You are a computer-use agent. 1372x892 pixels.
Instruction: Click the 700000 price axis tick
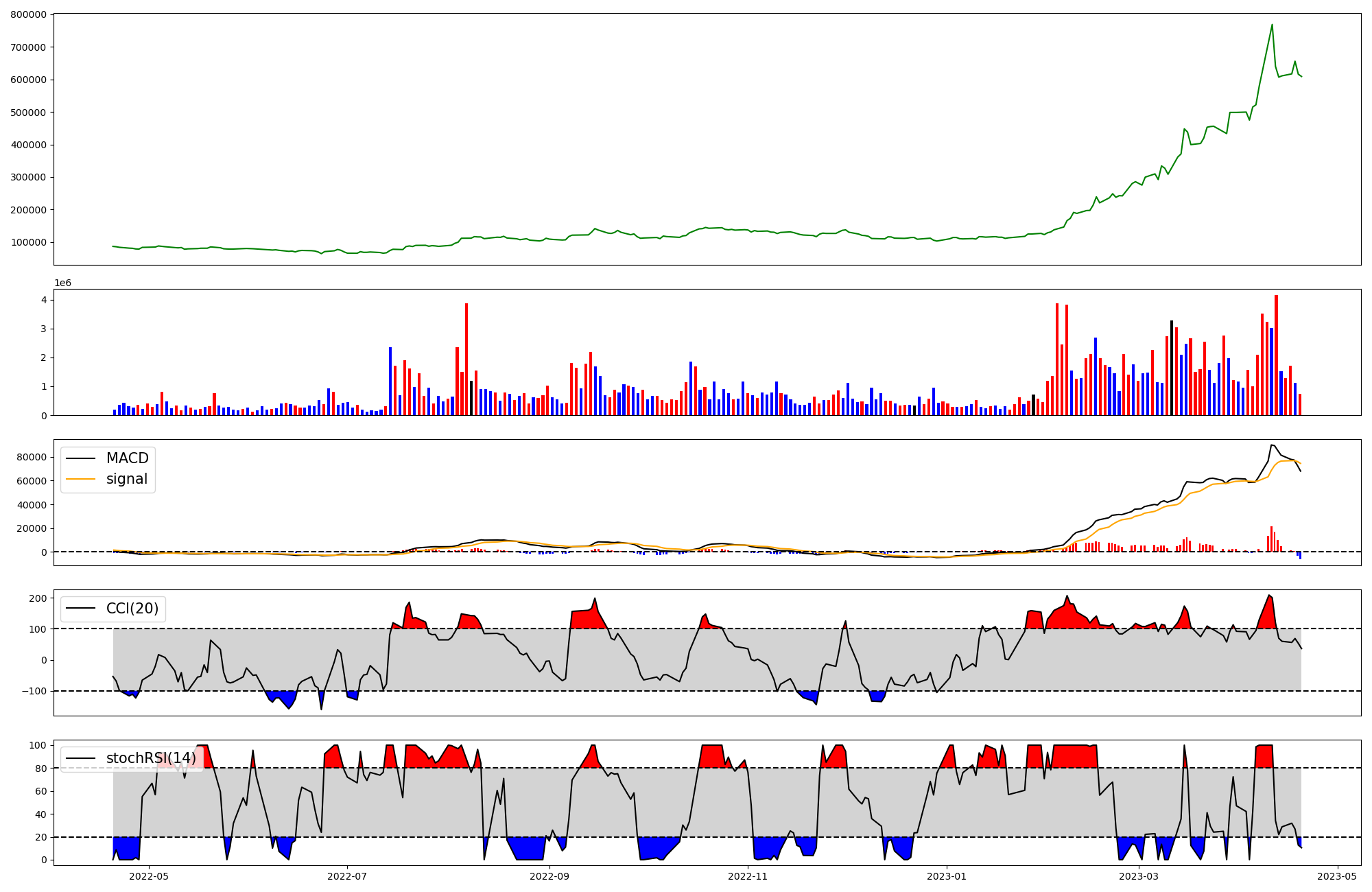click(28, 47)
